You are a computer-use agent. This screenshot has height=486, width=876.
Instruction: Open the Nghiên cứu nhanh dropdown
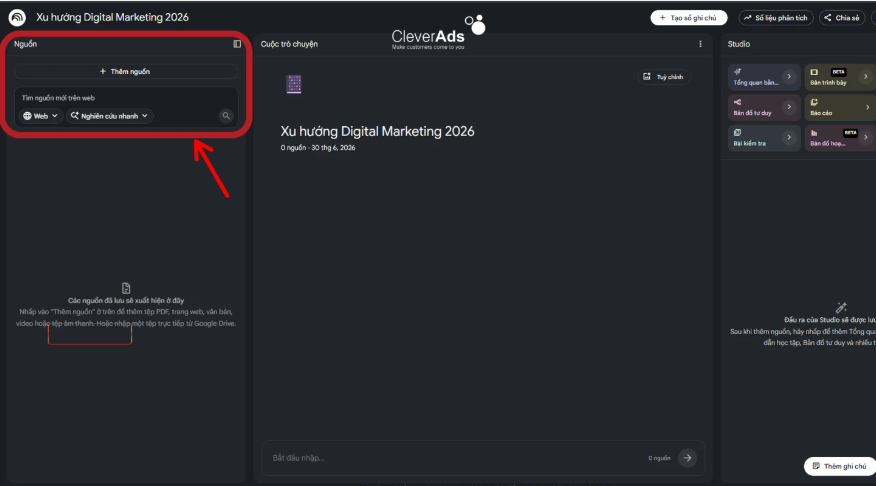(x=110, y=116)
